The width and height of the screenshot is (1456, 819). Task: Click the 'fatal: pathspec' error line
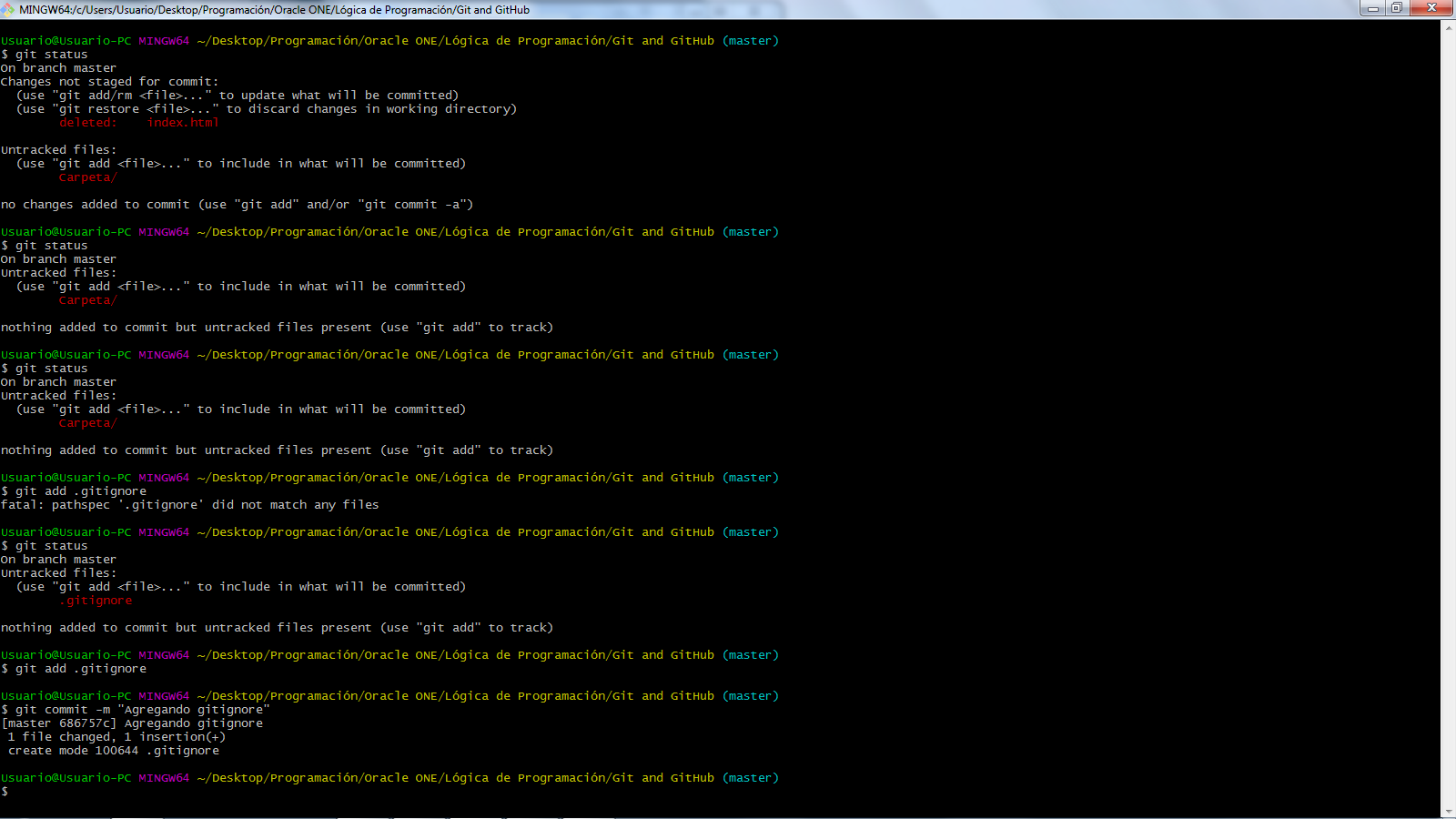[x=190, y=505]
